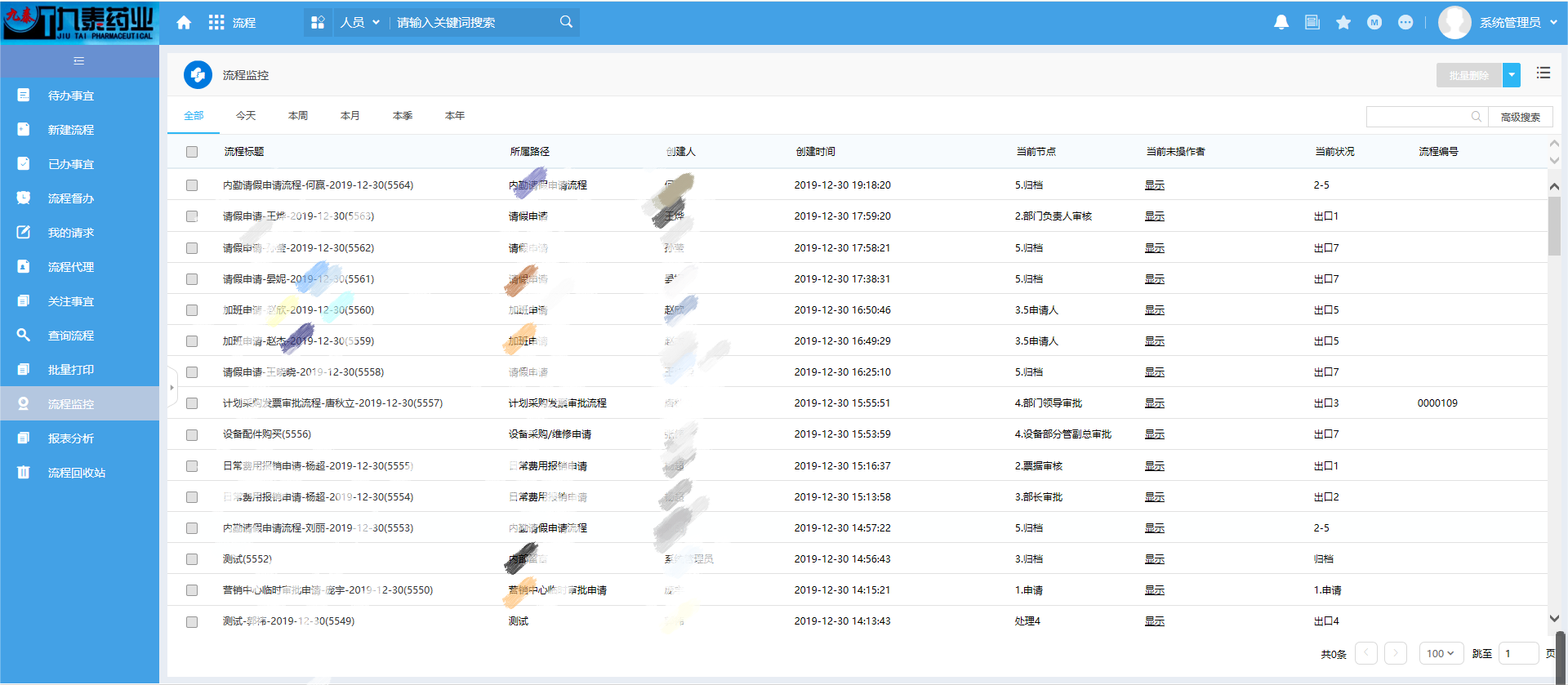Select checkbox for row ending (5557)
1568x685 pixels.
click(192, 403)
